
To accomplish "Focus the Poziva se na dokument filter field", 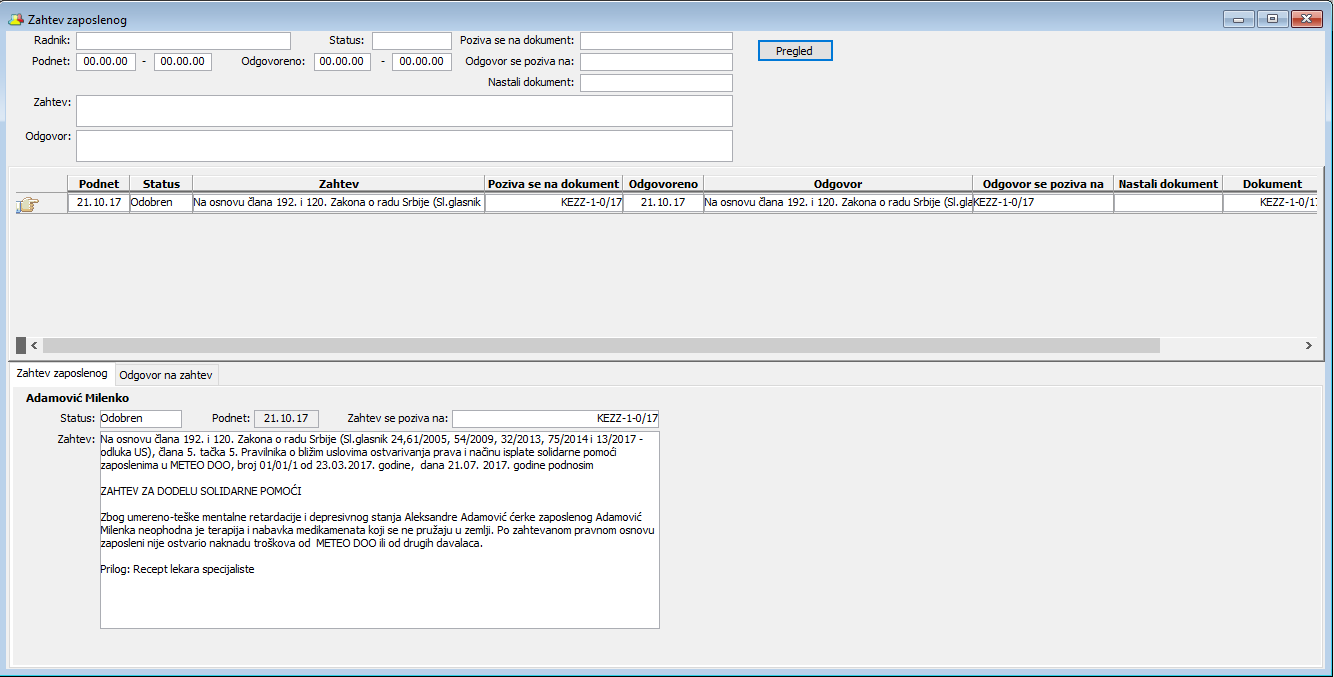I will pyautogui.click(x=656, y=41).
